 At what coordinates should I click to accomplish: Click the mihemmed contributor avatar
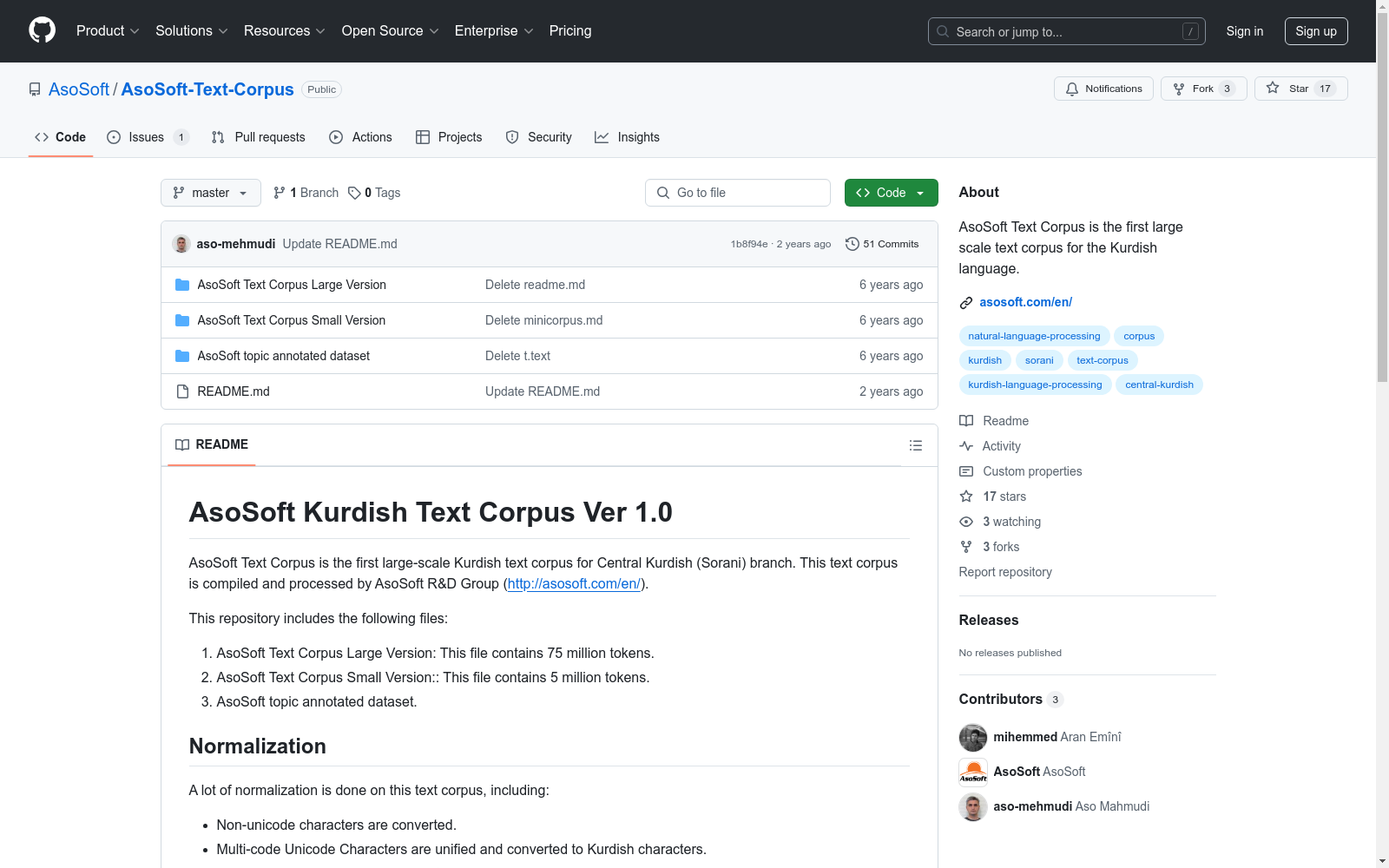coord(973,737)
